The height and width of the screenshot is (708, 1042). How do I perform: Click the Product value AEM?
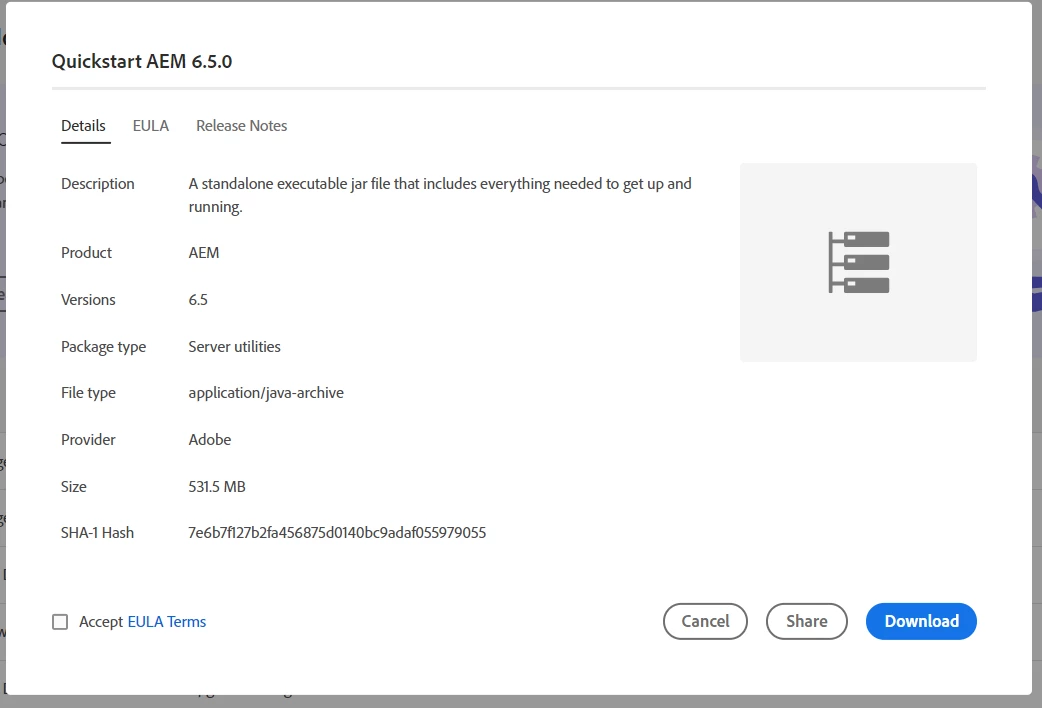(203, 253)
